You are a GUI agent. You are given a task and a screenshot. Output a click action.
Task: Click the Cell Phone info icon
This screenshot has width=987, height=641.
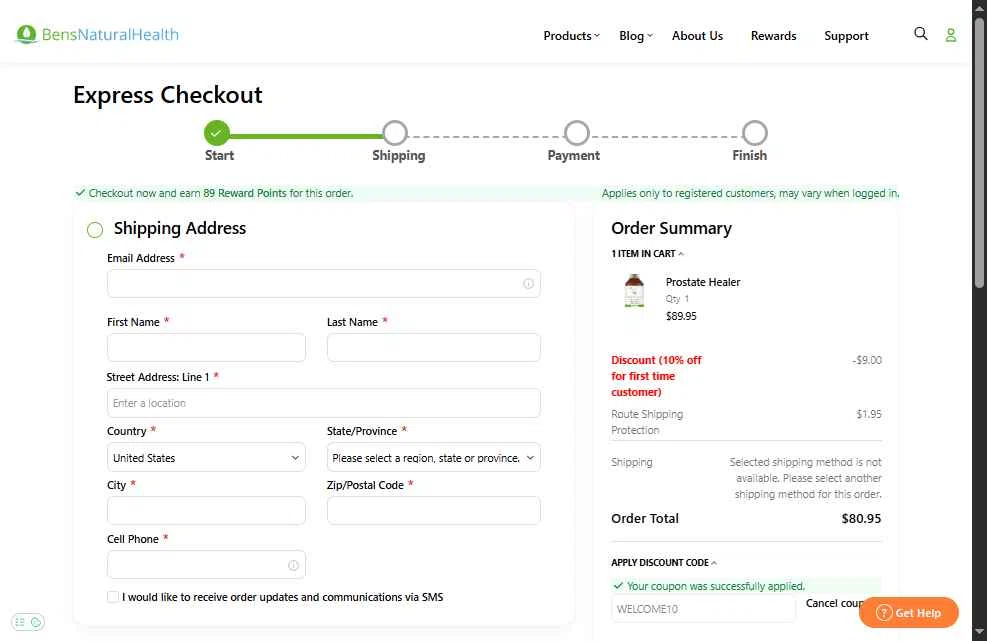(x=293, y=565)
